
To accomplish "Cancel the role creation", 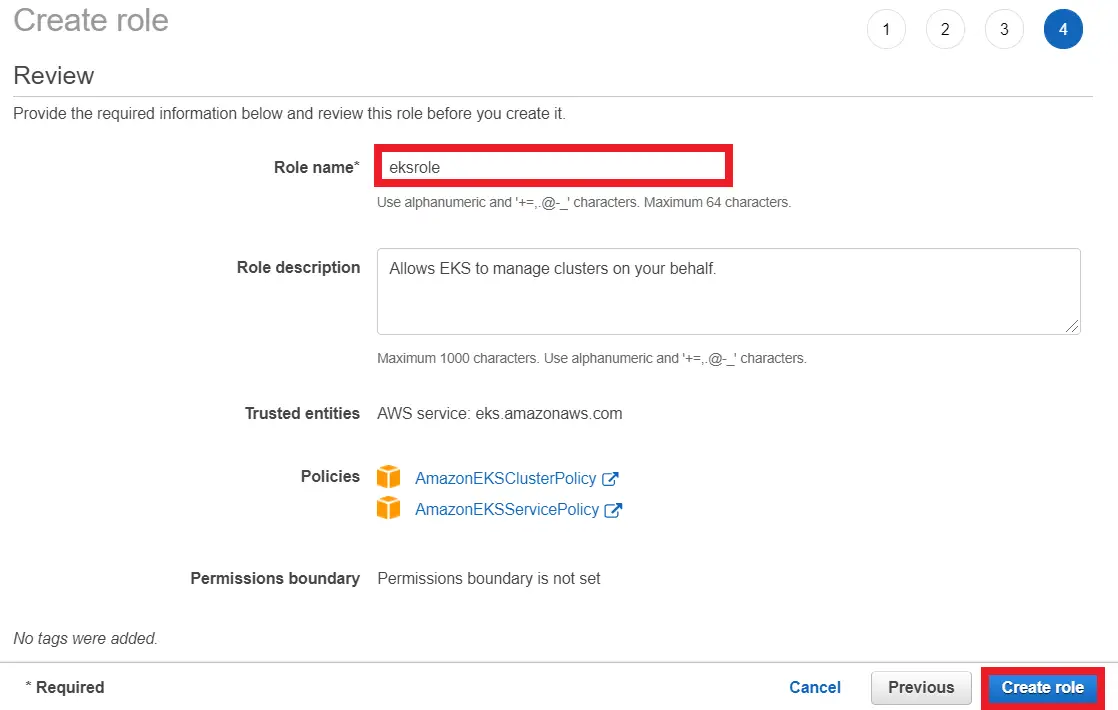I will pyautogui.click(x=814, y=687).
